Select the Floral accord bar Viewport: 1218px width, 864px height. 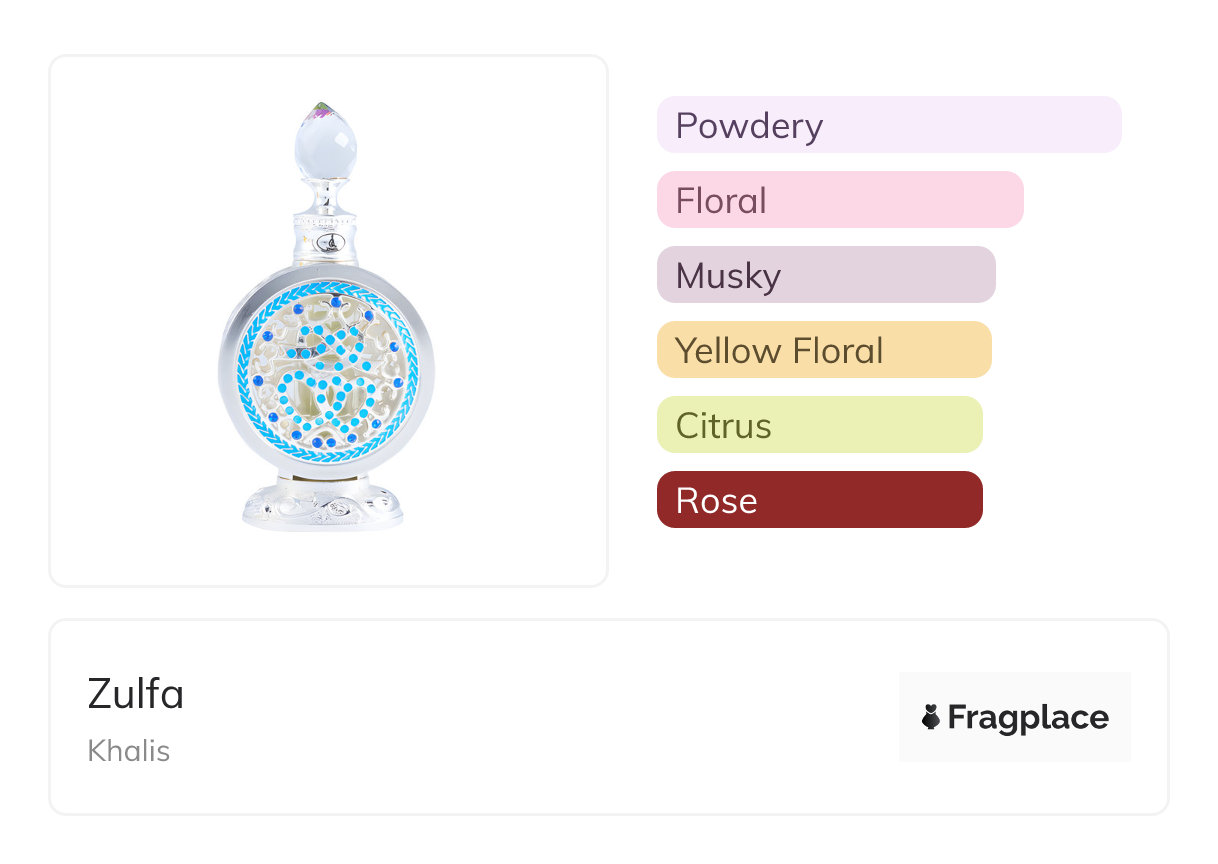(x=839, y=200)
